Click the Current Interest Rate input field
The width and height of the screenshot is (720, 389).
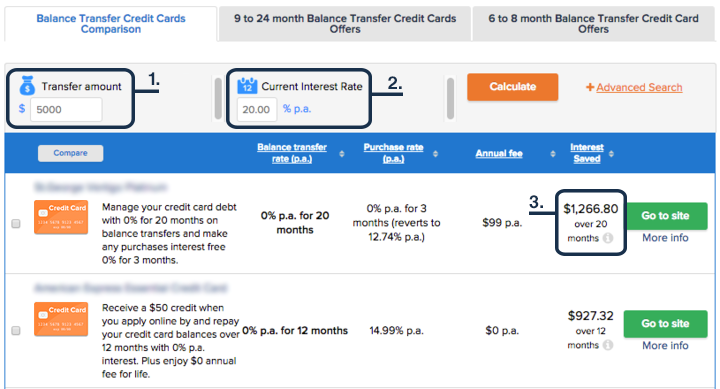coord(257,109)
